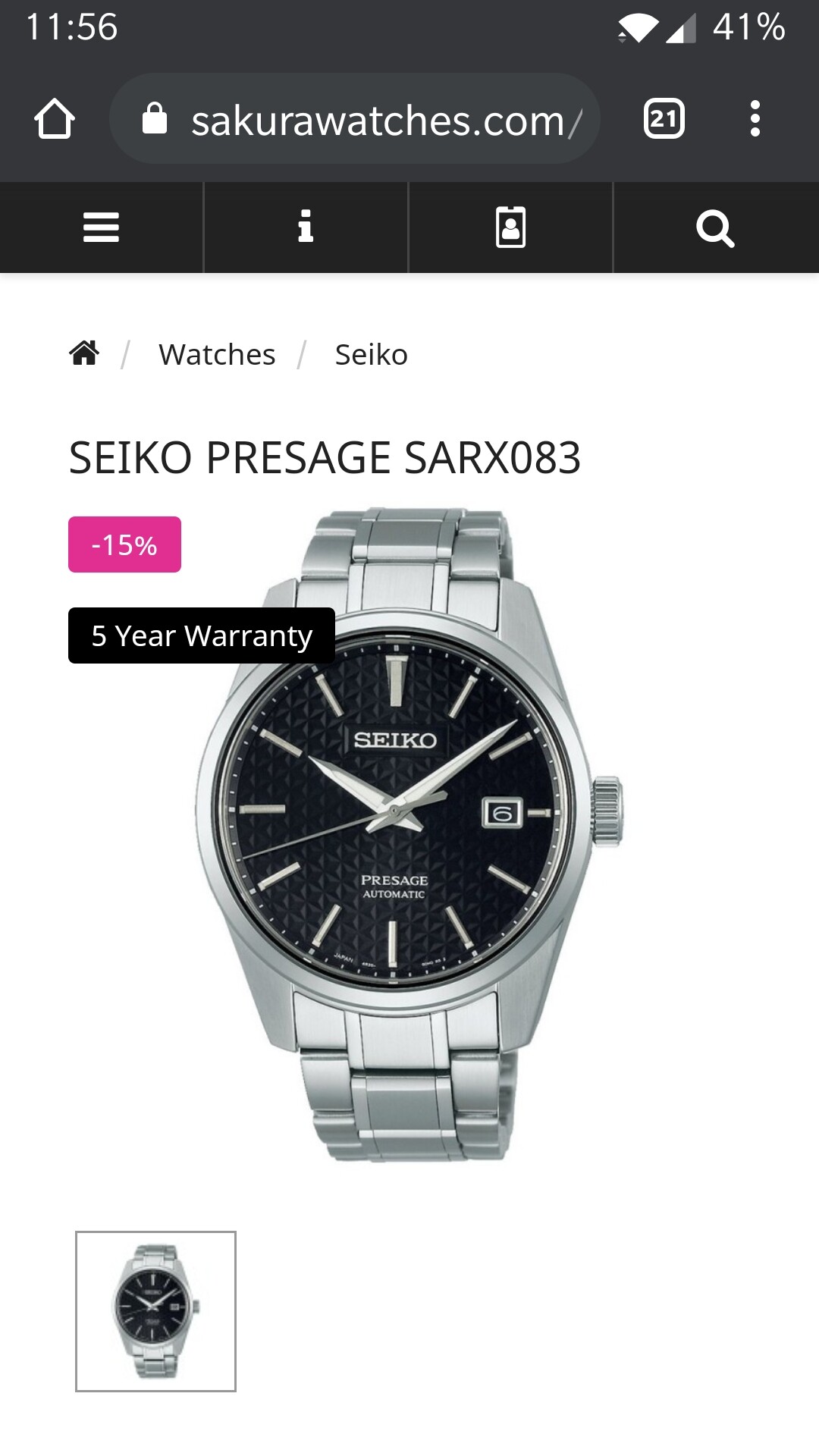
Task: Open the tab switcher showing 21 tabs
Action: (x=664, y=118)
